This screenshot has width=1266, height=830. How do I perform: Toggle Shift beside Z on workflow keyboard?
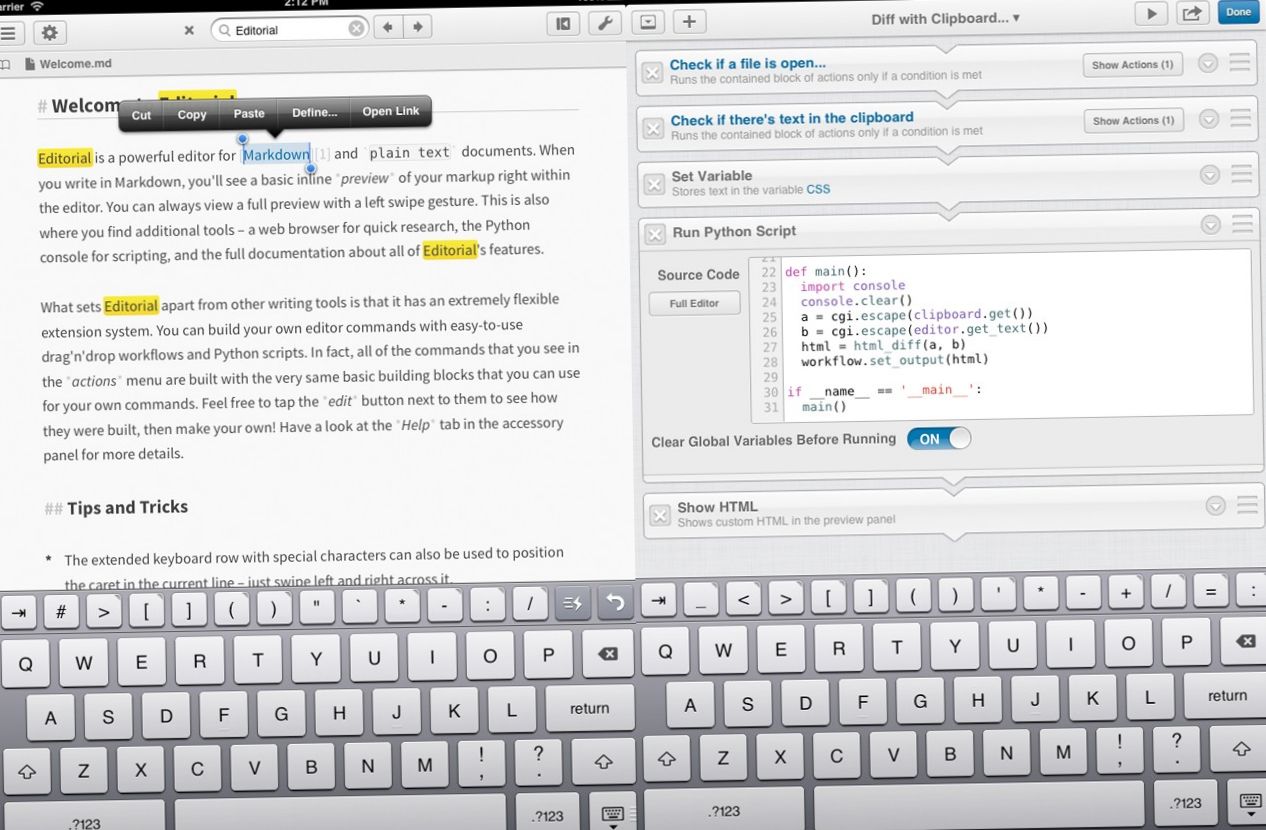(x=667, y=757)
